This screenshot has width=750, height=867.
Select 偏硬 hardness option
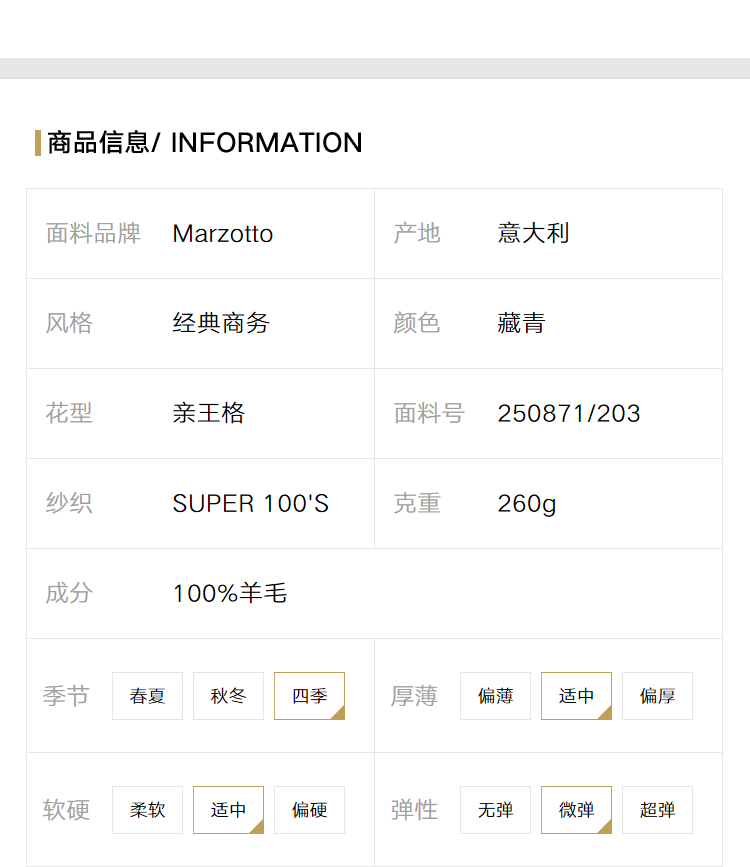310,809
